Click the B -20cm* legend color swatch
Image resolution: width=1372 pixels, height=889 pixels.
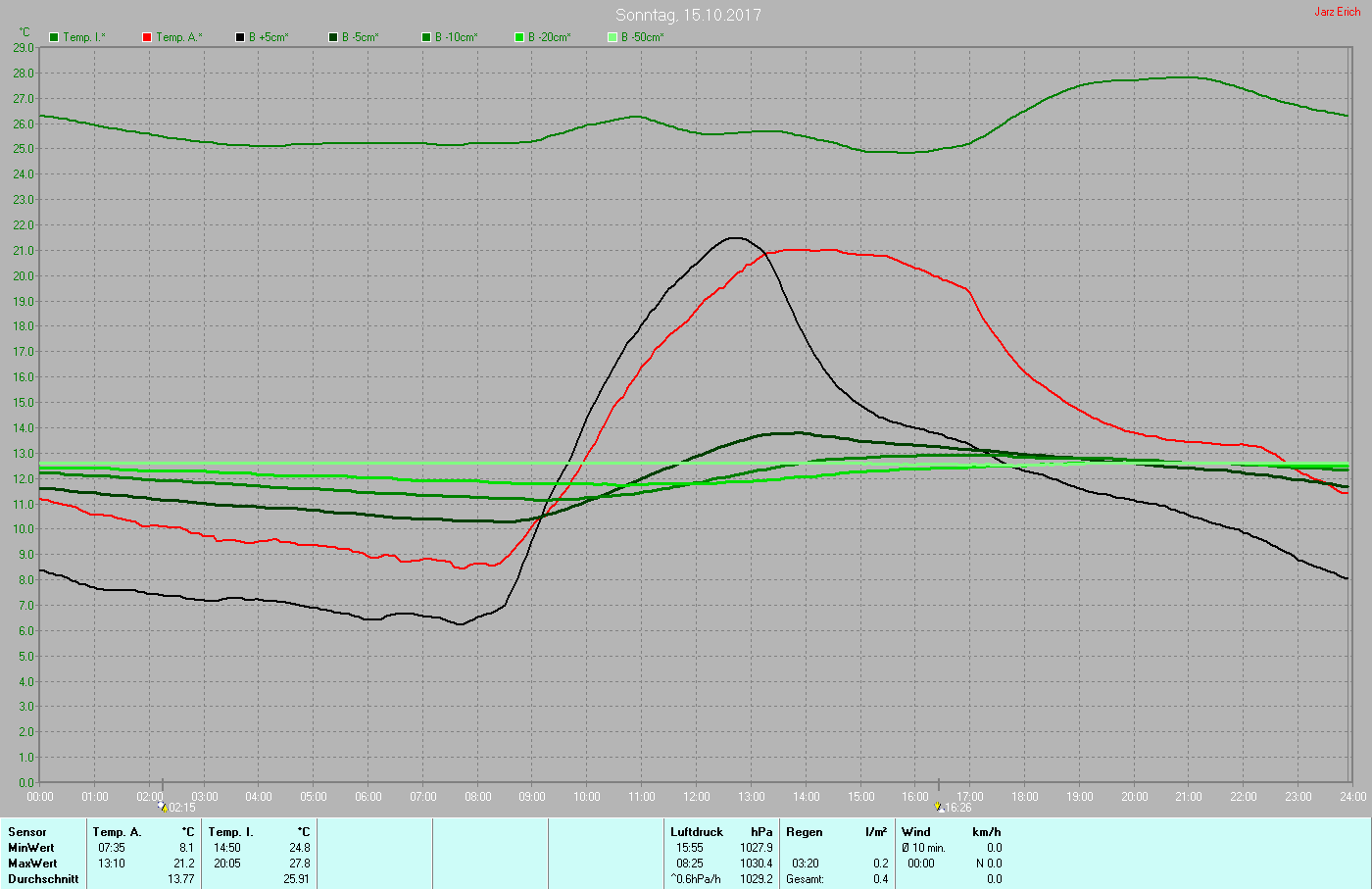point(519,37)
